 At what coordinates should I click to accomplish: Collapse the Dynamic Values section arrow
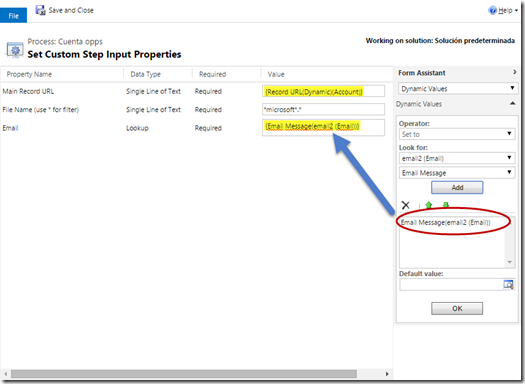pyautogui.click(x=512, y=103)
